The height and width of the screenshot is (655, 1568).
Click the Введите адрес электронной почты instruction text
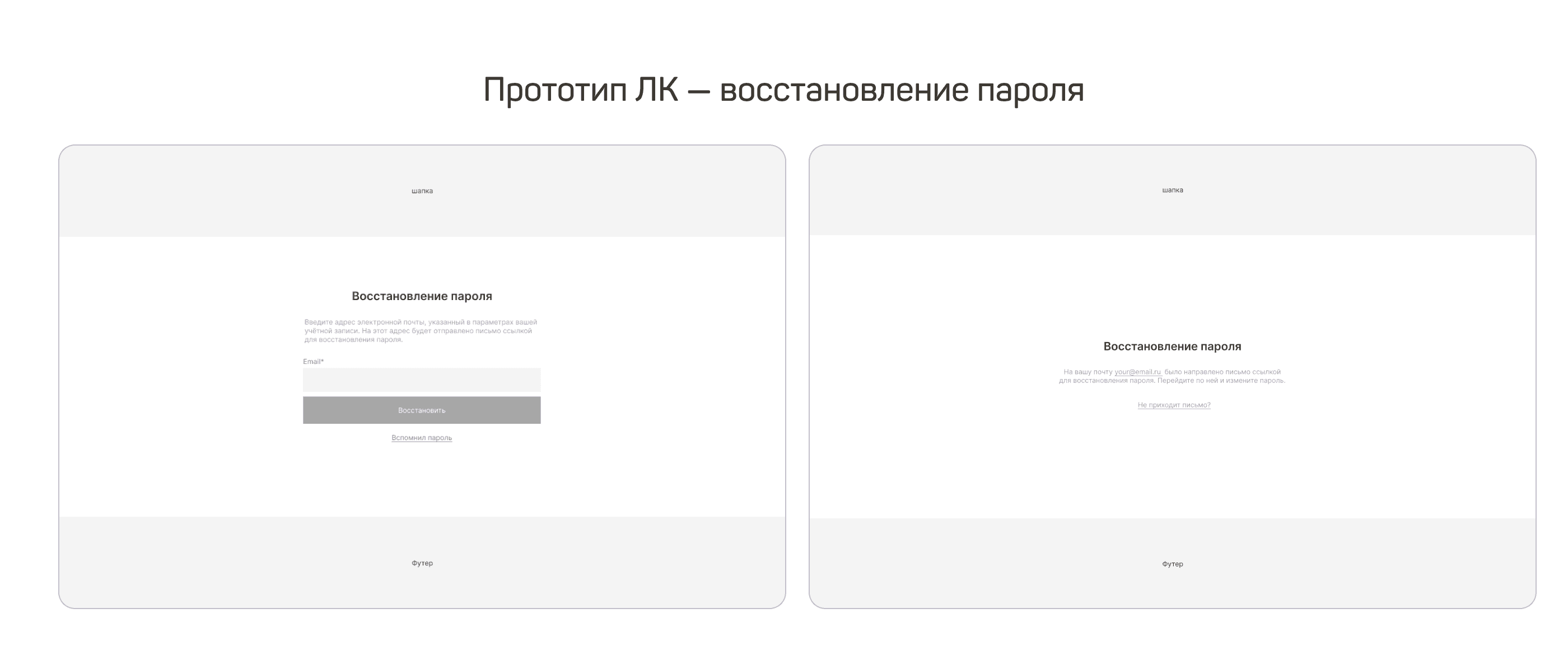point(421,330)
